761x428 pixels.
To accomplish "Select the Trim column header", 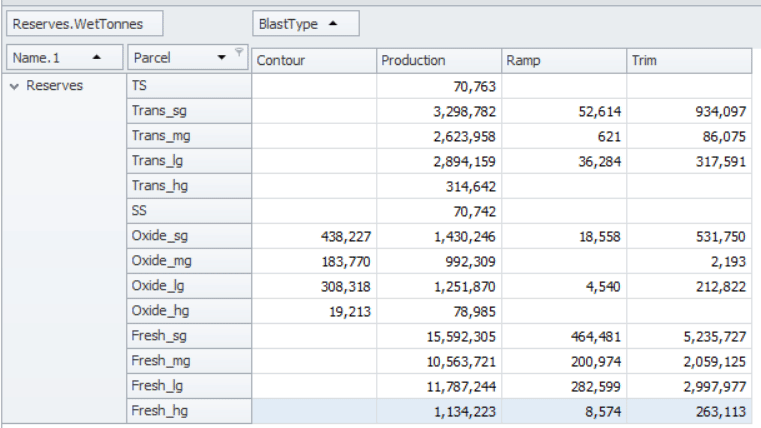I will click(x=688, y=61).
